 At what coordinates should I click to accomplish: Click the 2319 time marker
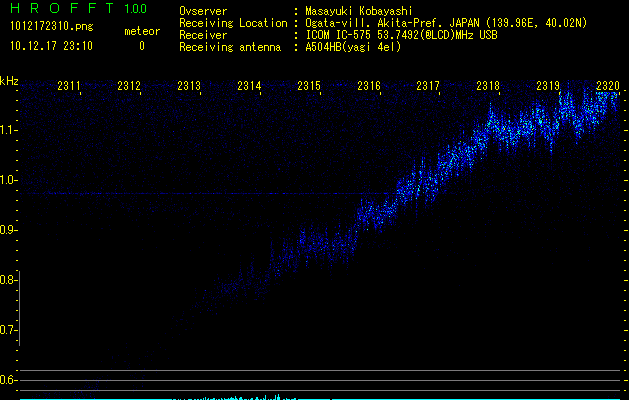548,85
